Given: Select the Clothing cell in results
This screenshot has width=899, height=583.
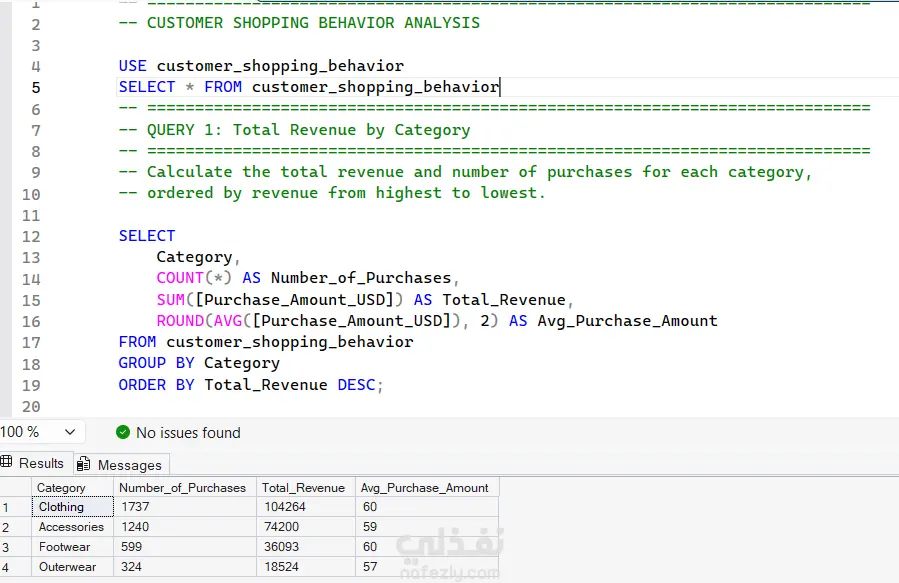Looking at the screenshot, I should (61, 507).
